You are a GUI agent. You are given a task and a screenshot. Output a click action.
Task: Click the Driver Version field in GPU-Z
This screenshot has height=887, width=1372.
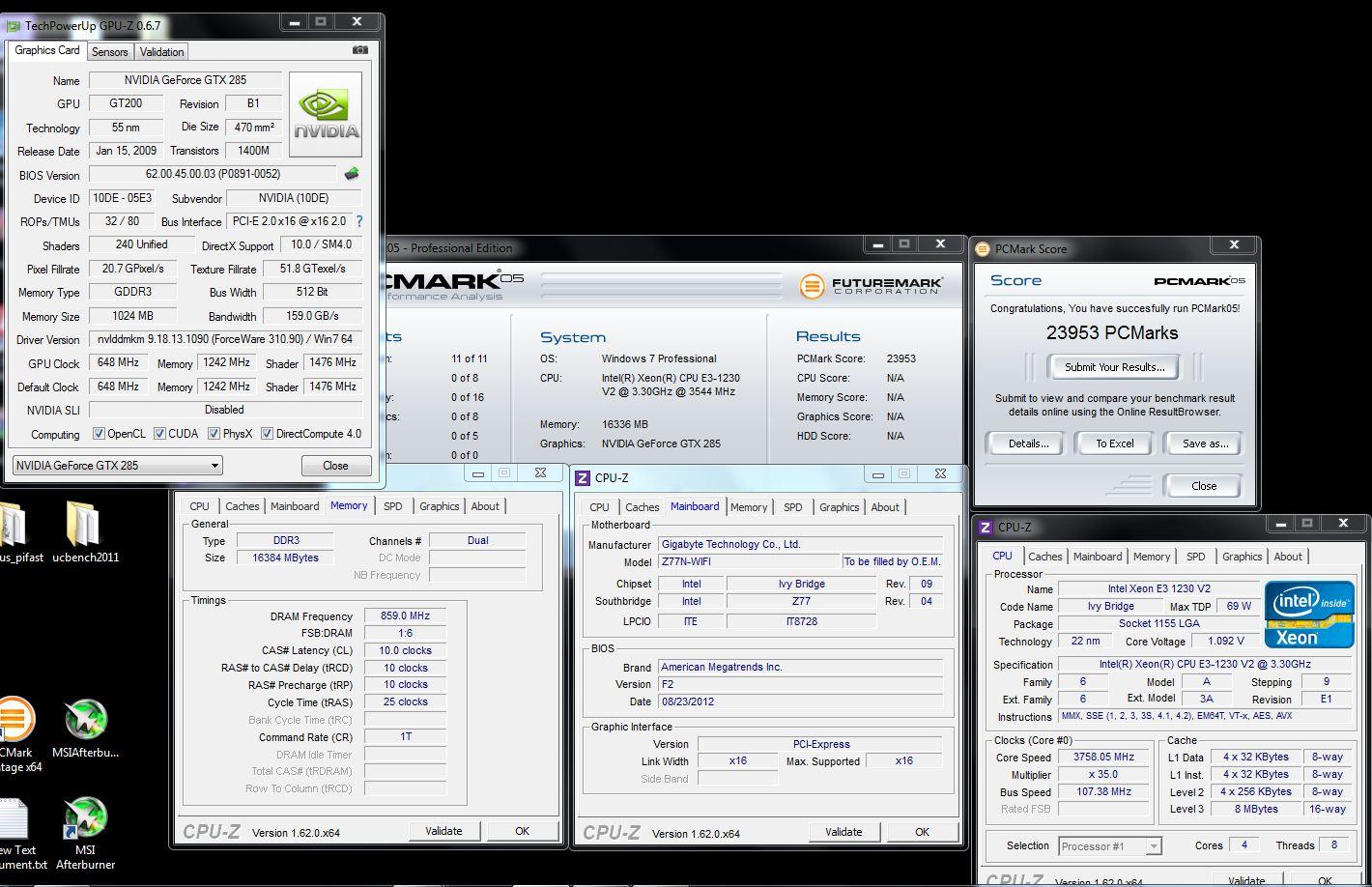pyautogui.click(x=225, y=339)
